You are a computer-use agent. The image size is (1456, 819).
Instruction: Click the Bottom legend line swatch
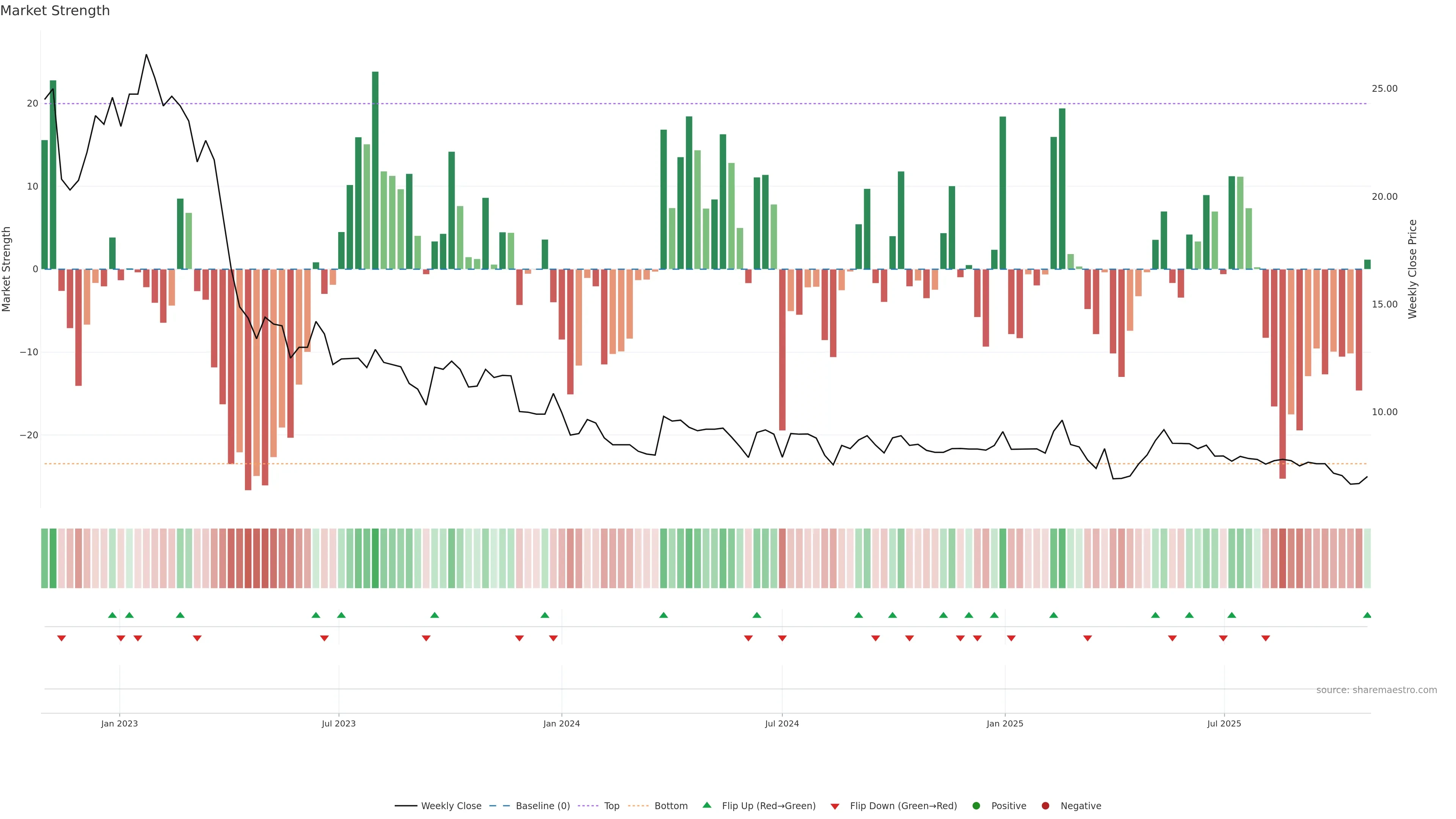pyautogui.click(x=638, y=806)
